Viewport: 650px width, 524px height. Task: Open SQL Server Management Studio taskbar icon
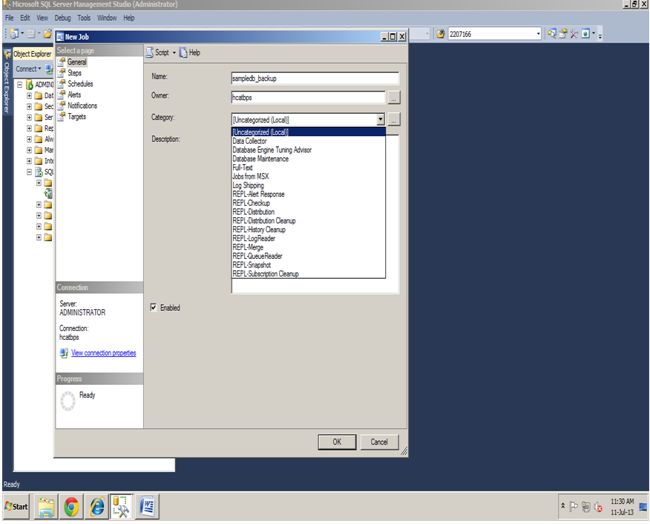click(x=121, y=507)
